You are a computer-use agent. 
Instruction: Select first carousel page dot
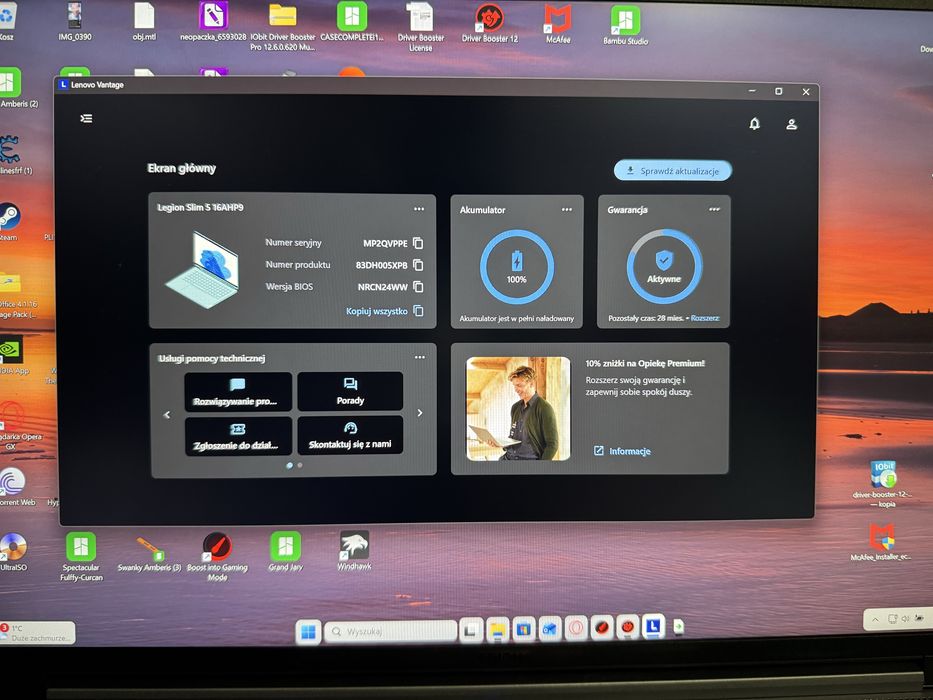[x=290, y=465]
